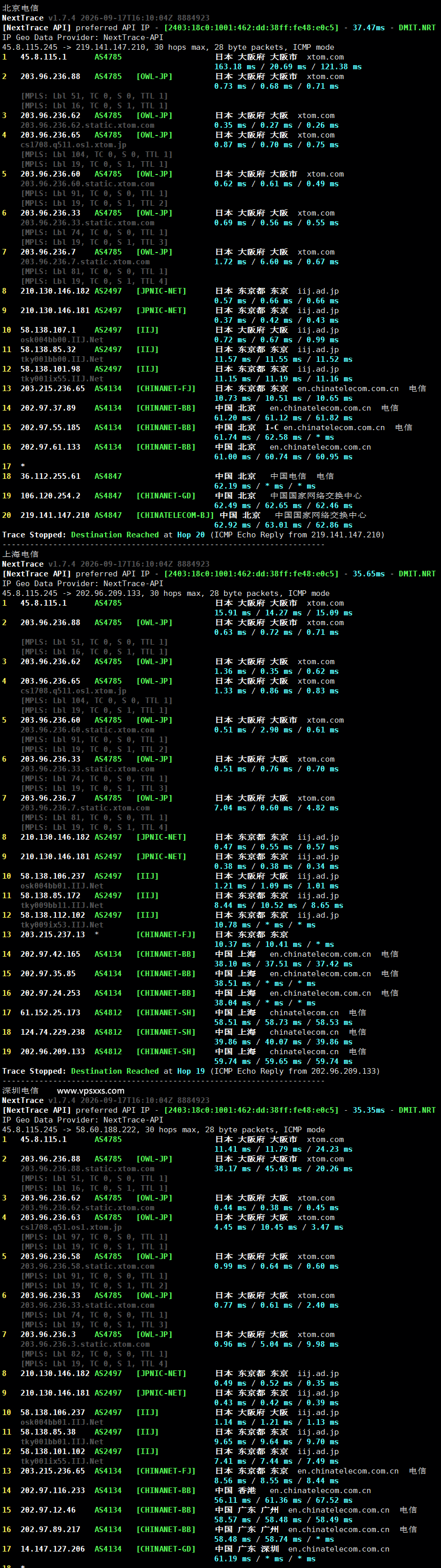Click the "北京电信" heading
This screenshot has height=1568, width=441.
[20, 8]
